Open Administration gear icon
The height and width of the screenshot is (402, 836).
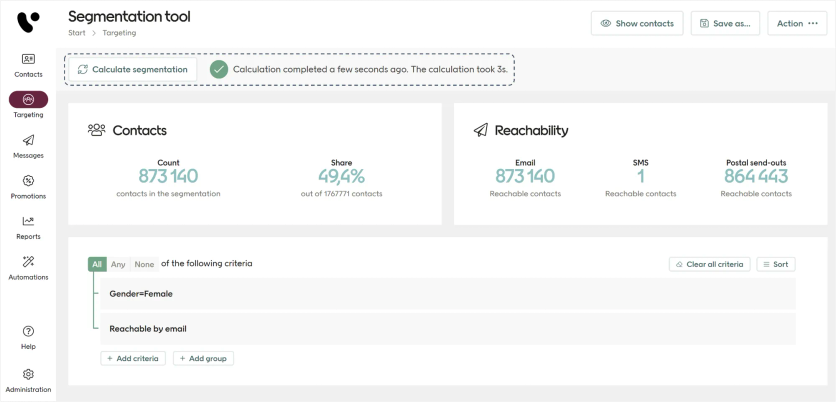[28, 375]
